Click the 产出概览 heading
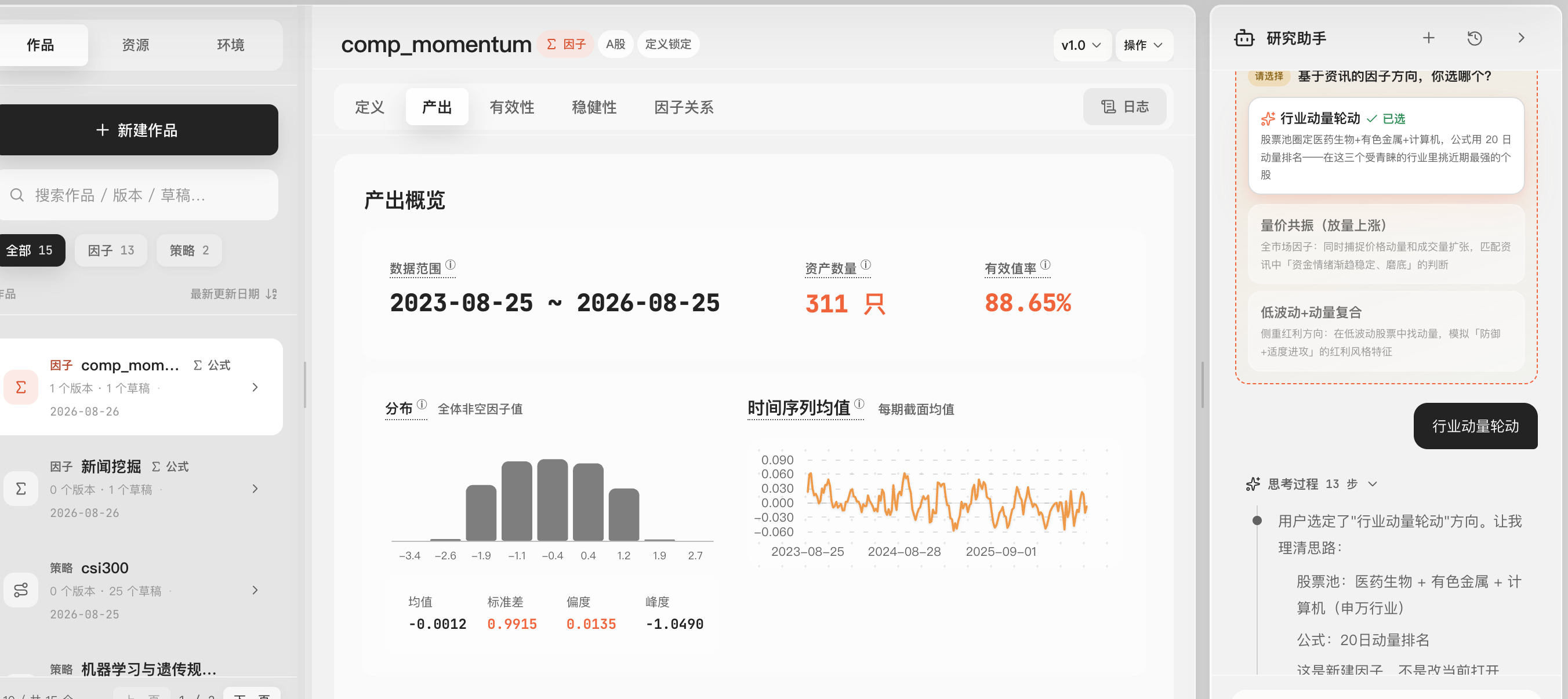 pos(404,200)
